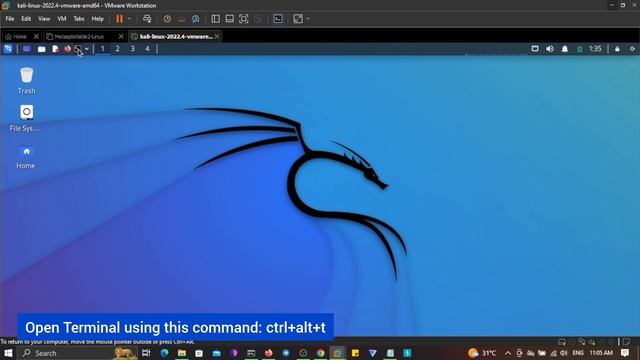
Task: Open the VMware View menu
Action: [x=44, y=19]
